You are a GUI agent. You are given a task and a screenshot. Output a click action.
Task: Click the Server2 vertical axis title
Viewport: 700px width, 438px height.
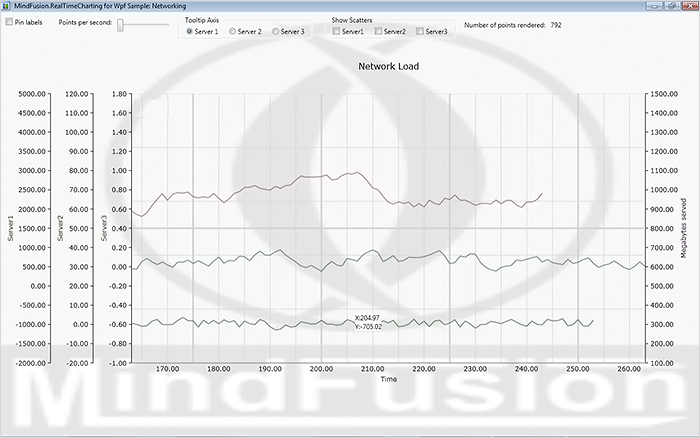coord(60,228)
